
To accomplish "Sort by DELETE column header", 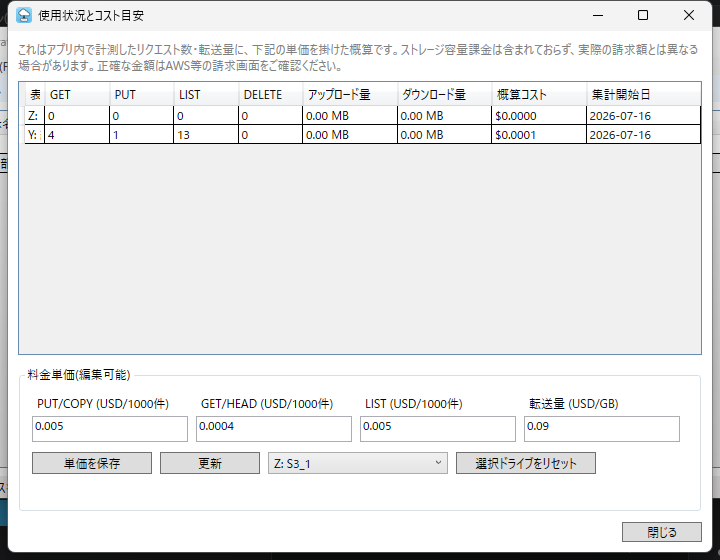I will point(270,95).
